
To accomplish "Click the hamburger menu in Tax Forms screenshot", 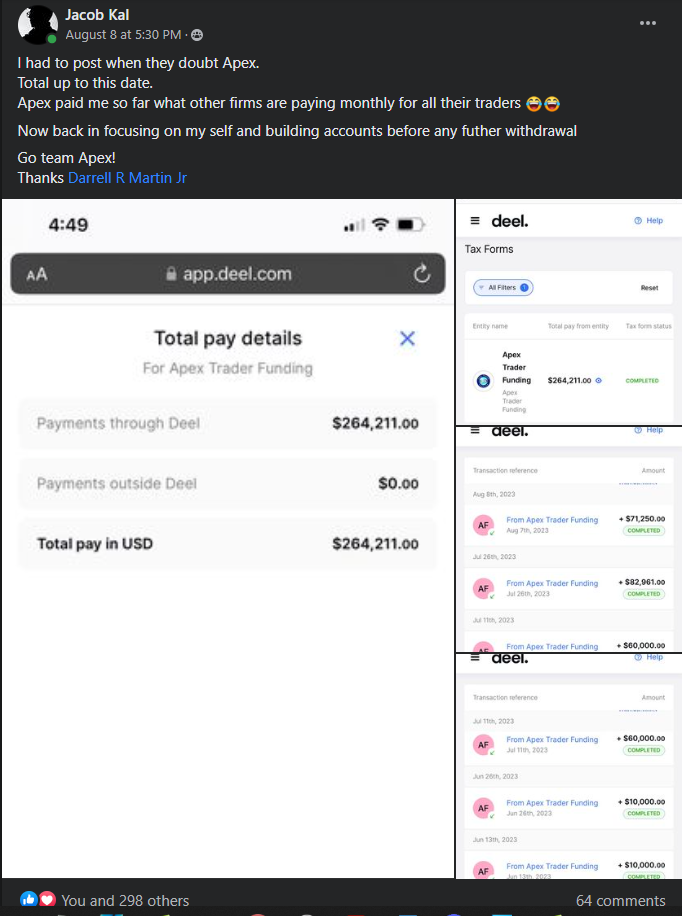I will tap(475, 221).
